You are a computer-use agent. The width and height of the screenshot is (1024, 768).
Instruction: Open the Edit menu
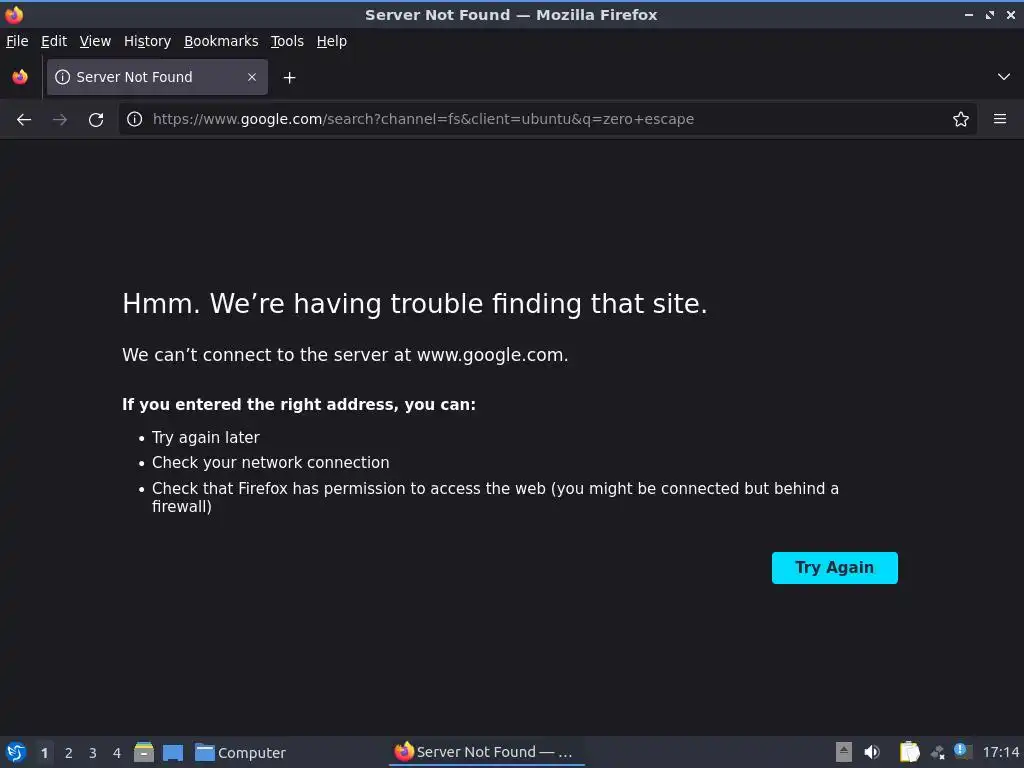click(54, 41)
